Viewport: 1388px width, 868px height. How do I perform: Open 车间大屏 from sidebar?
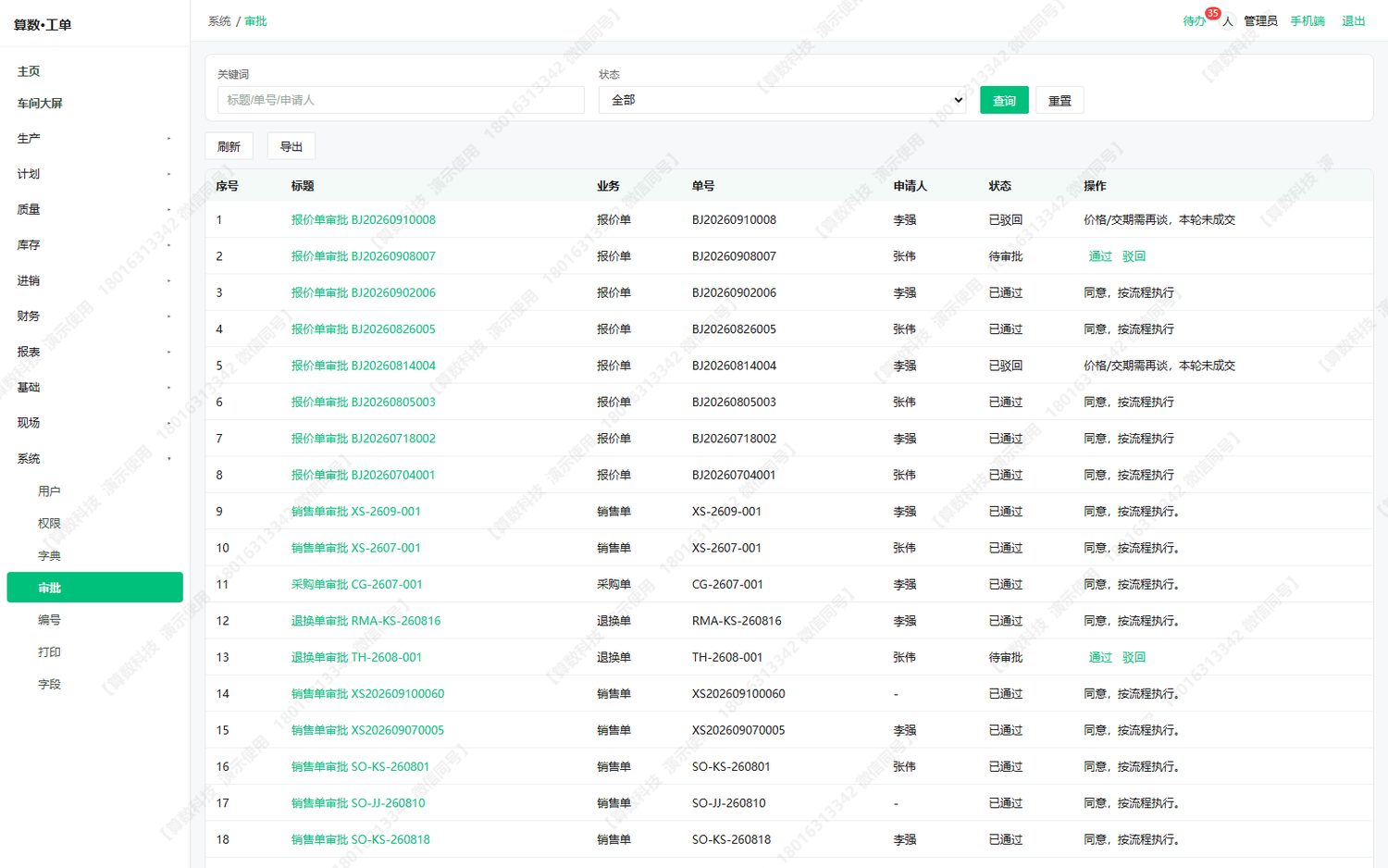click(x=40, y=104)
